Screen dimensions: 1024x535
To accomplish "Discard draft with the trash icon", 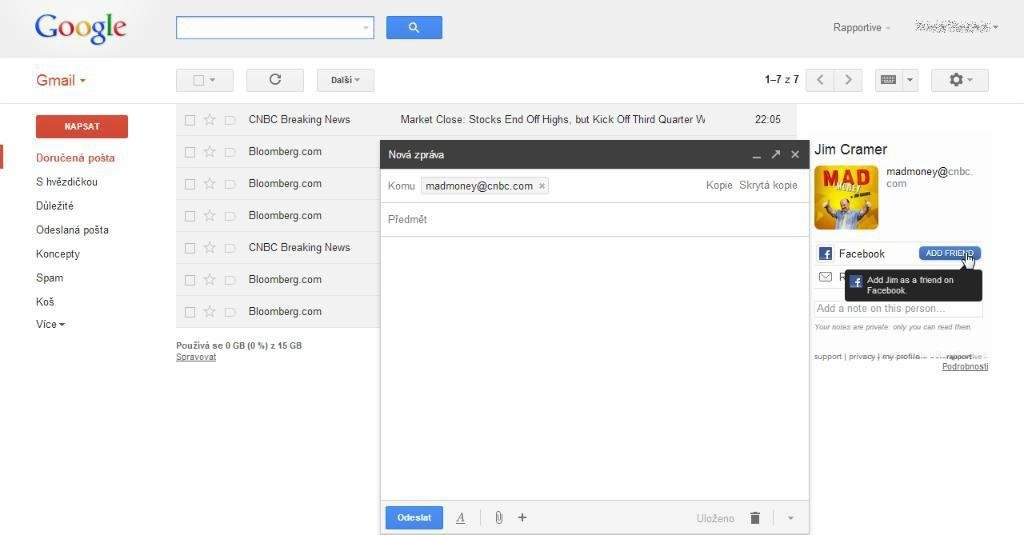I will pyautogui.click(x=755, y=518).
